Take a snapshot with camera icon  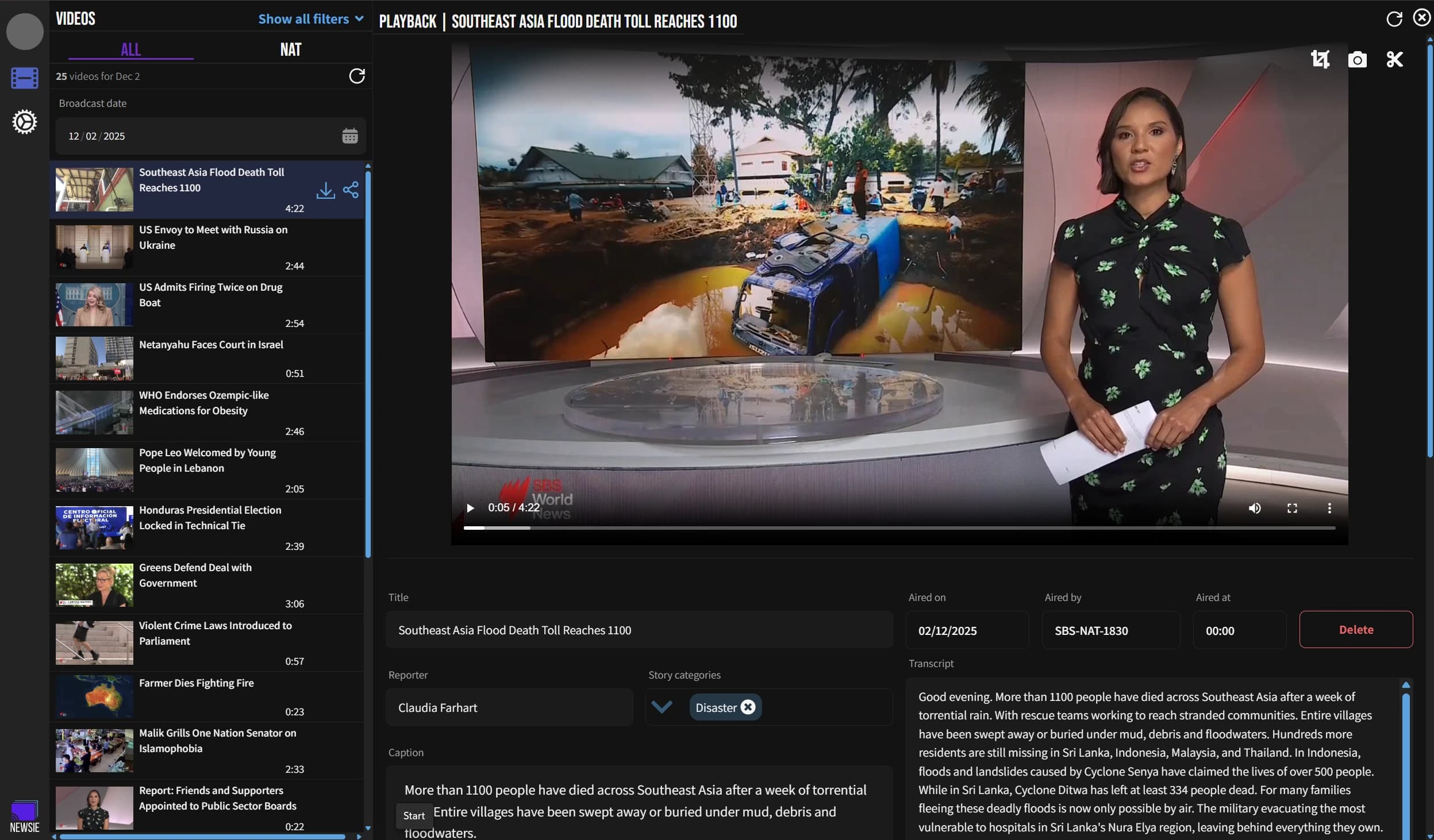[1357, 60]
